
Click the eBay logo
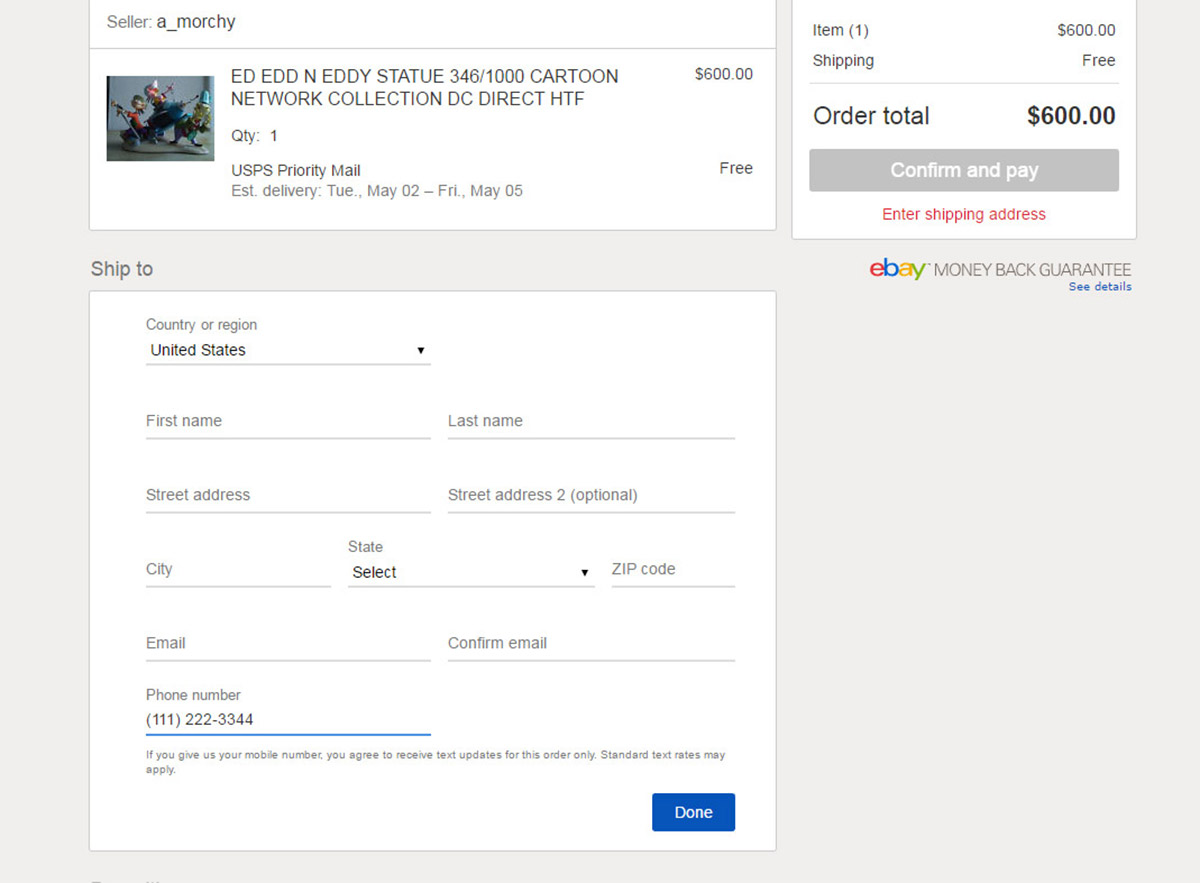898,269
